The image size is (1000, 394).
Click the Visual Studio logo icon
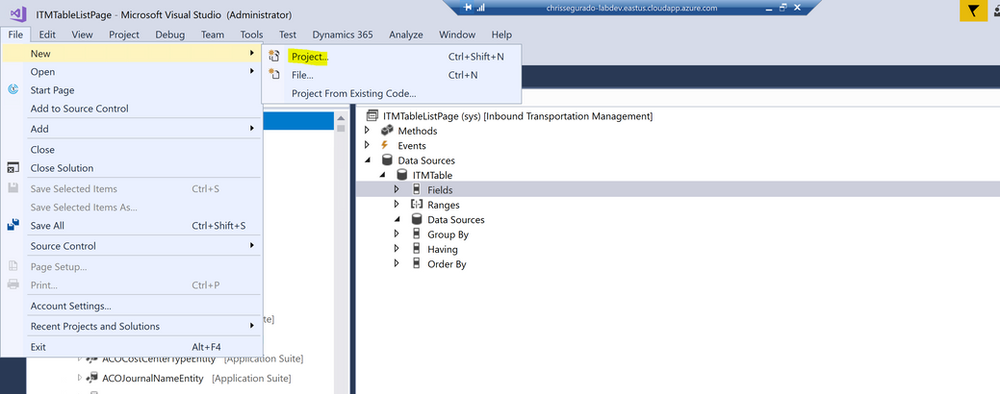coord(18,13)
